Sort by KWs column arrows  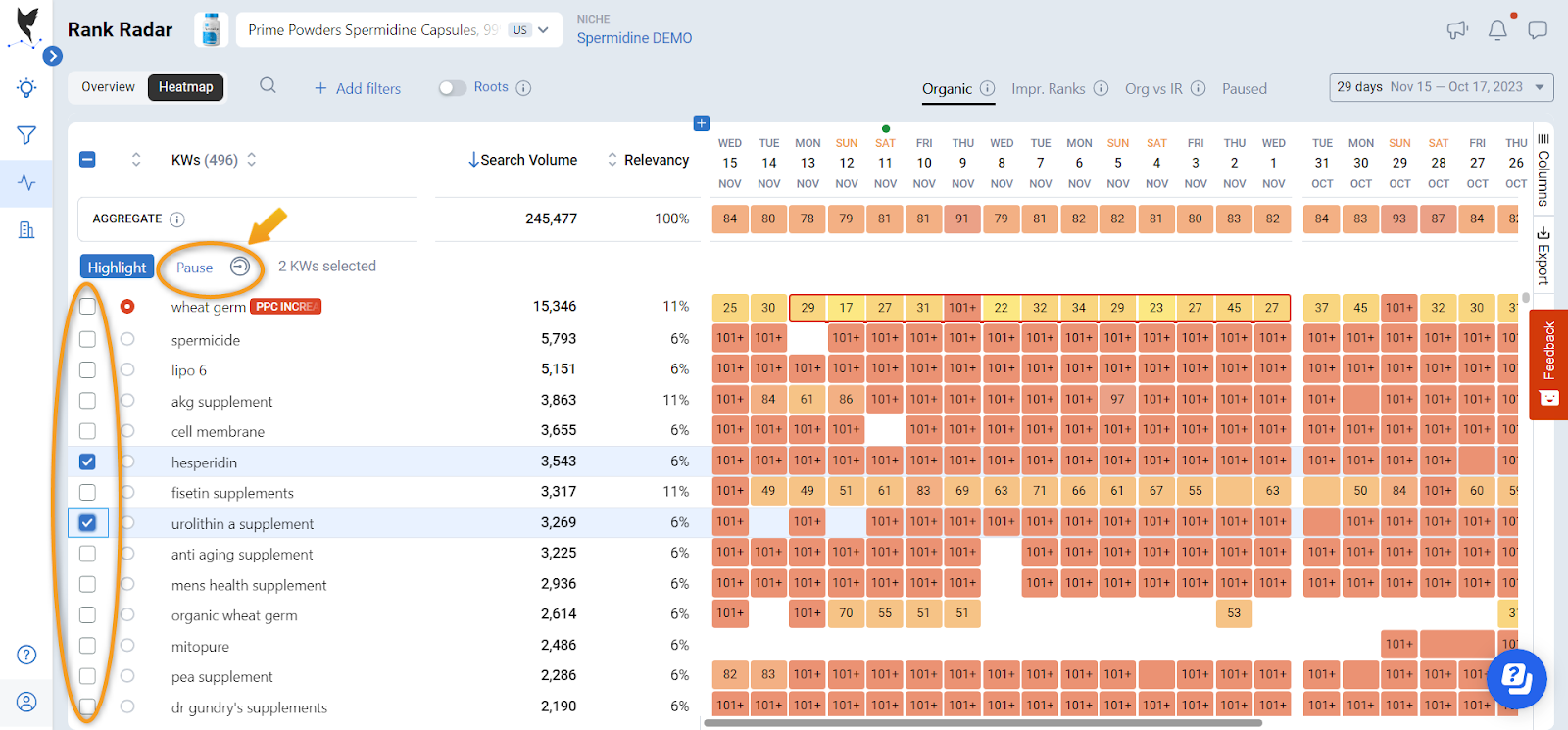click(252, 160)
